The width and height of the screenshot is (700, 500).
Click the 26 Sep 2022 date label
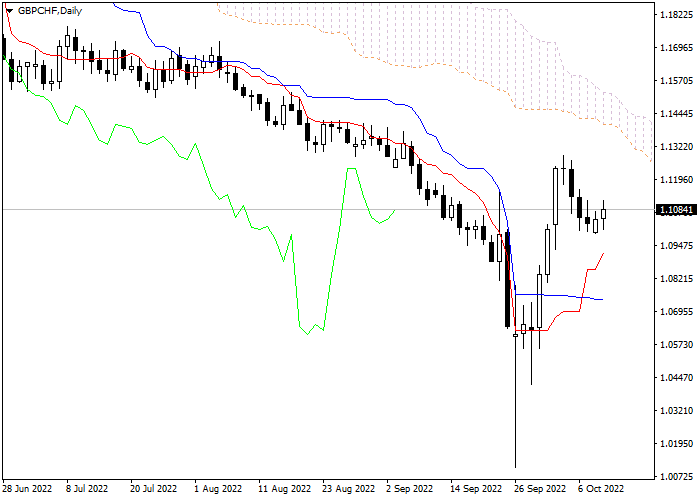[541, 489]
